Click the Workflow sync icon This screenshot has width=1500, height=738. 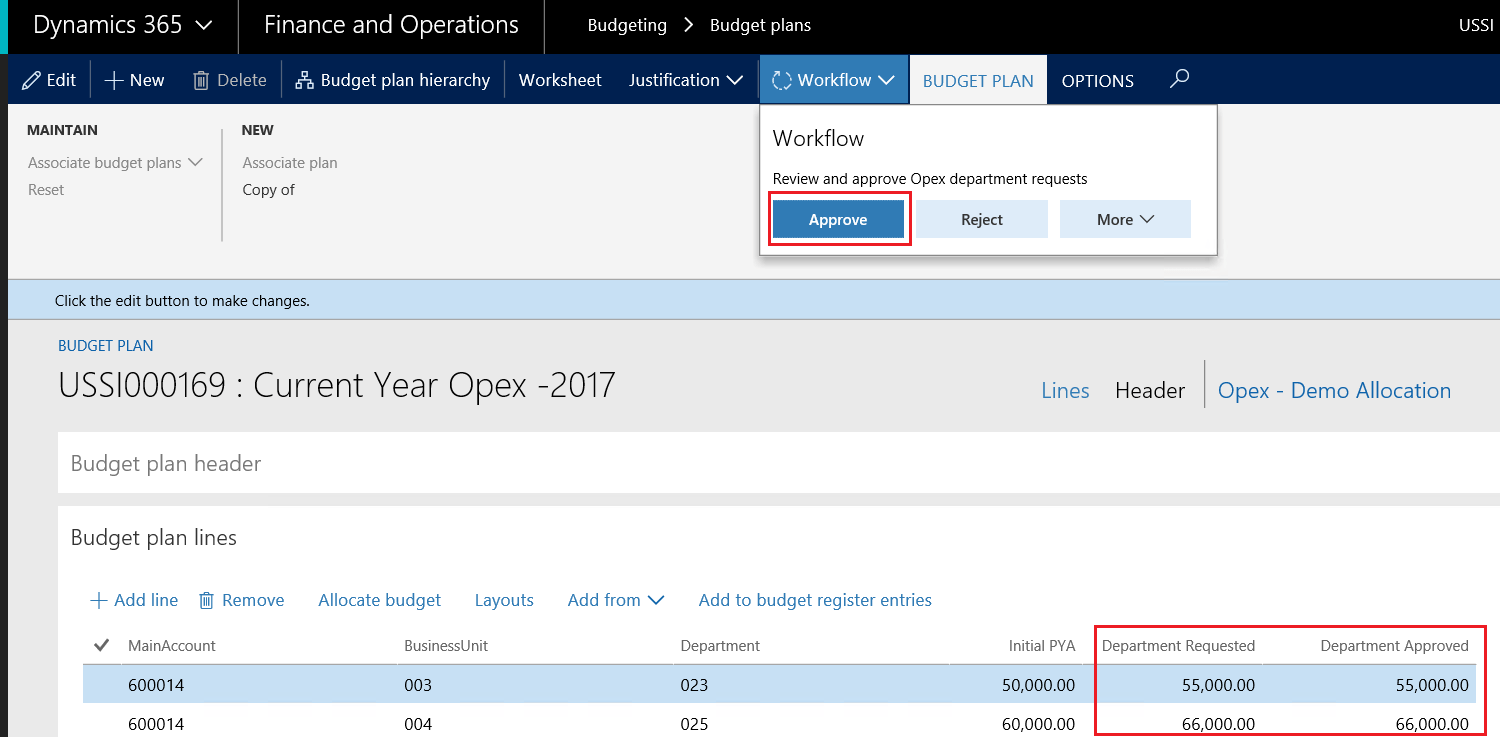783,79
